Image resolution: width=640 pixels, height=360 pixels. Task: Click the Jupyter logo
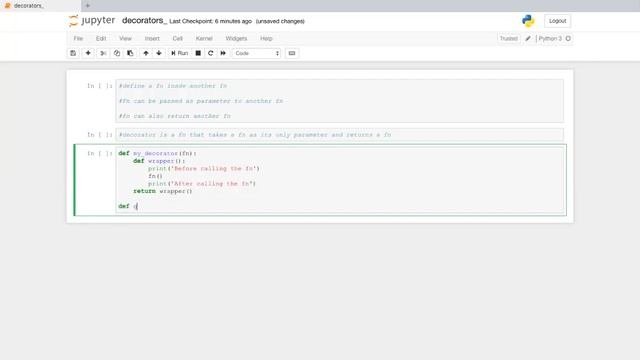(x=92, y=20)
